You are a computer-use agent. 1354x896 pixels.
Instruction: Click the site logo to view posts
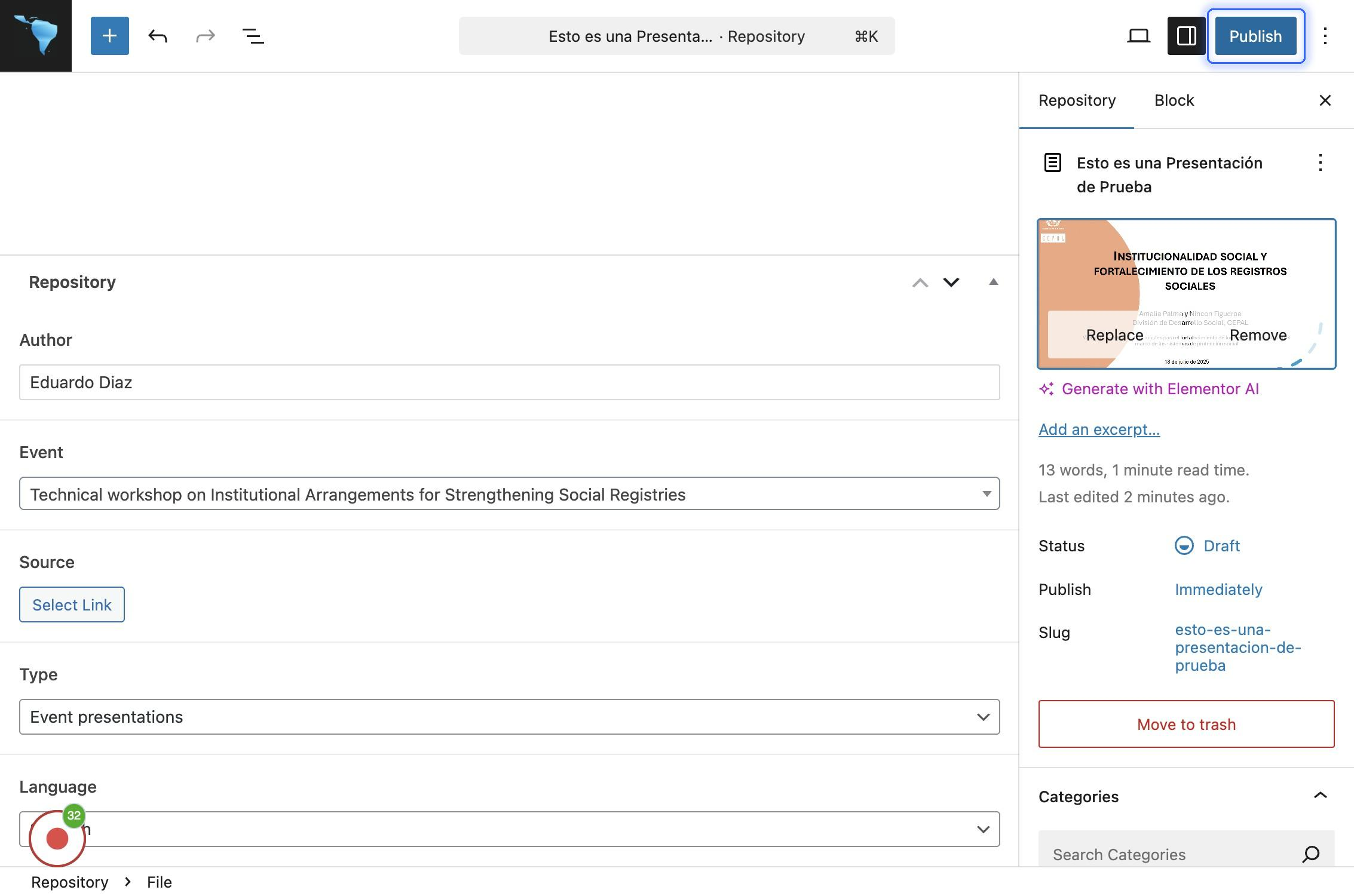pos(36,36)
